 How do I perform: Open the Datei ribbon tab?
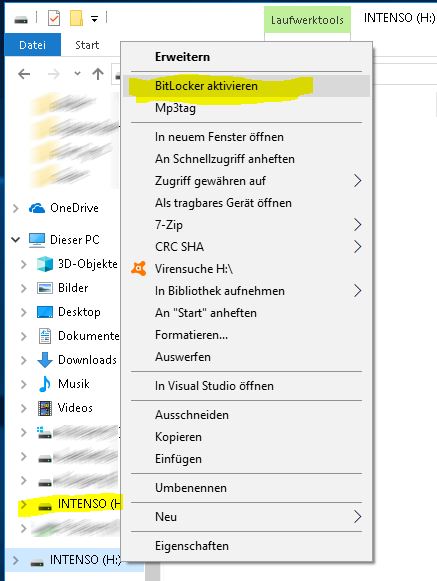[33, 45]
